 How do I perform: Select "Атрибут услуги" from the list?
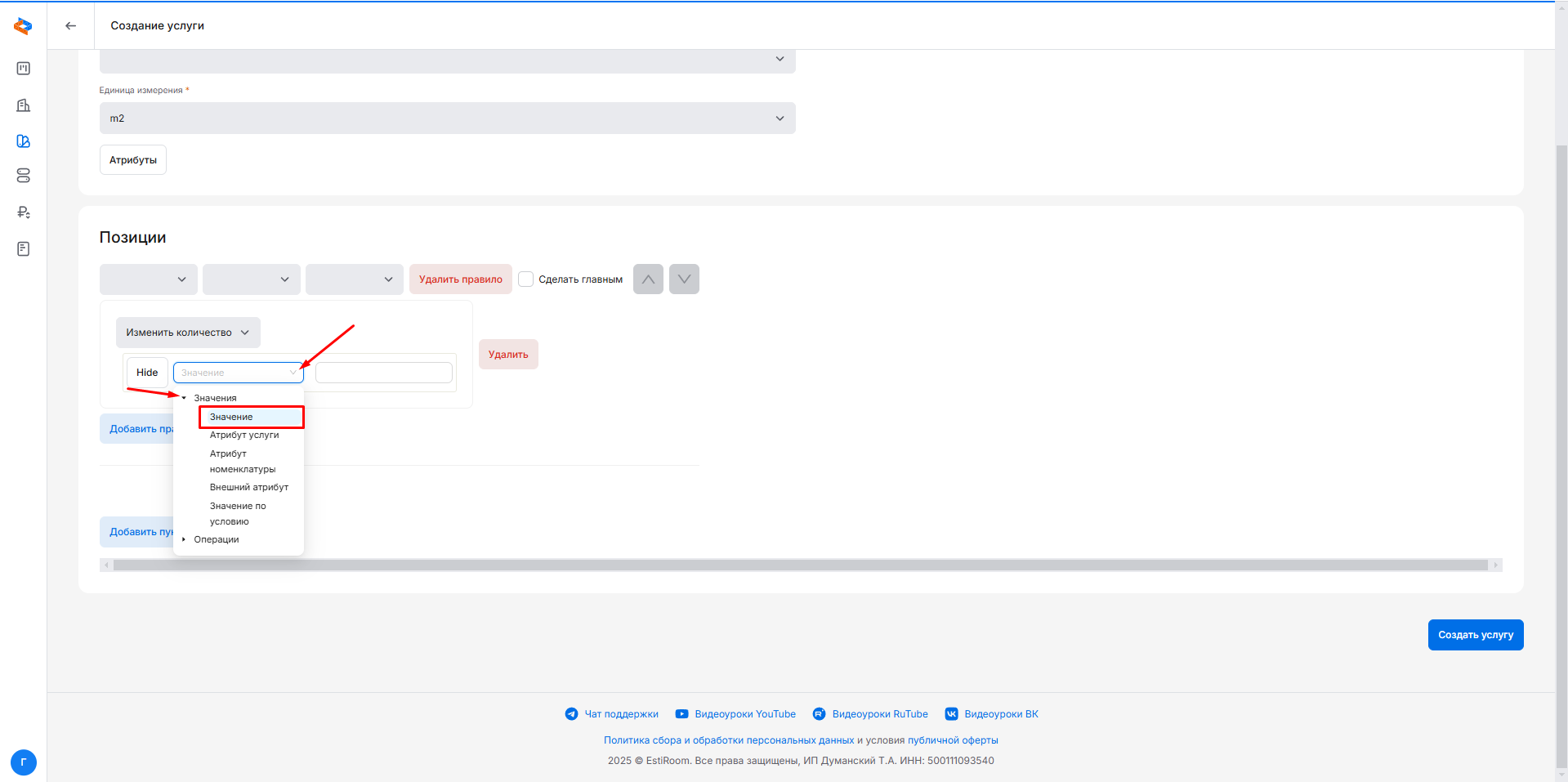[x=244, y=435]
